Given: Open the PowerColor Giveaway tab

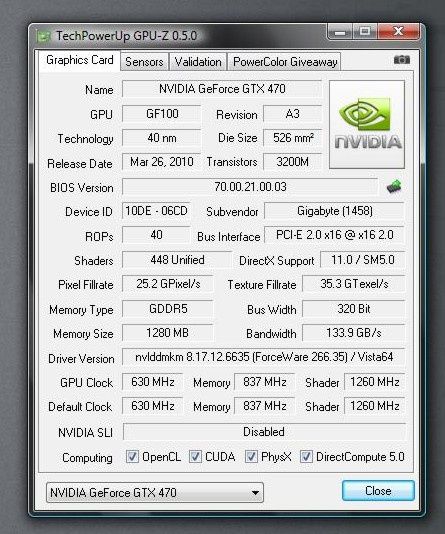Looking at the screenshot, I should pos(285,62).
